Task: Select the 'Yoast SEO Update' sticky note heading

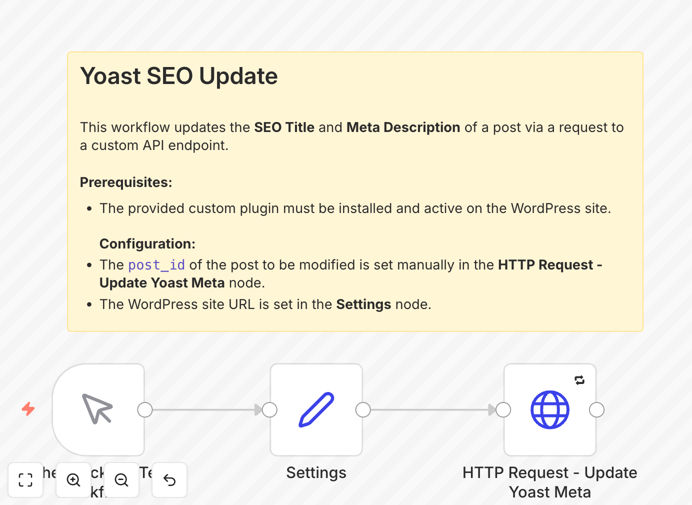Action: click(x=179, y=76)
